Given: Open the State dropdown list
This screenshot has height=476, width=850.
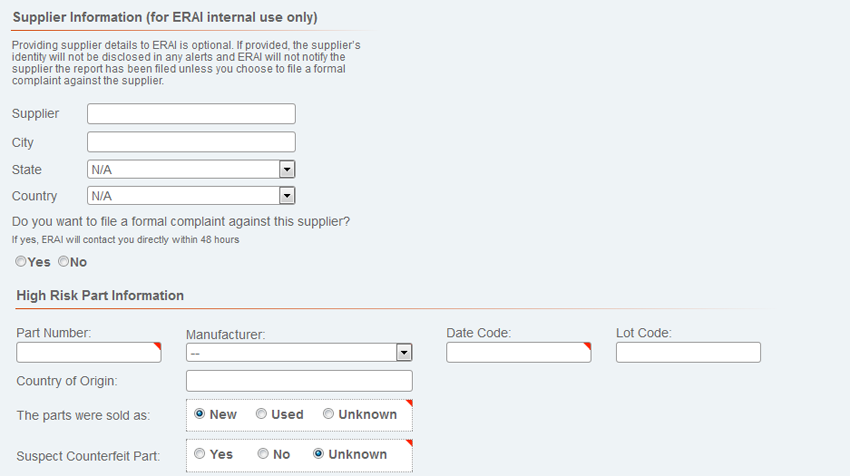Looking at the screenshot, I should [191, 170].
